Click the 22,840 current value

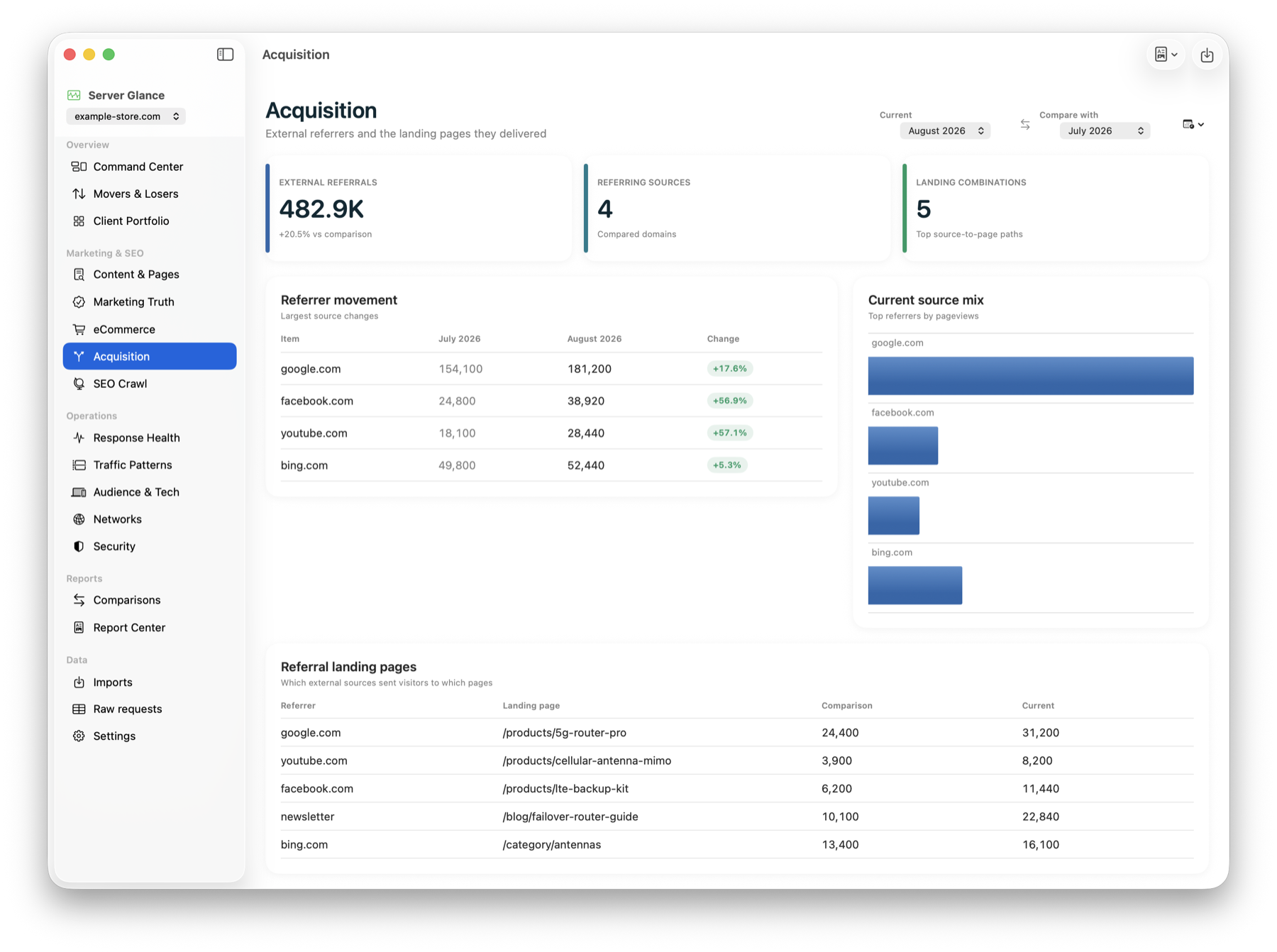(1040, 817)
